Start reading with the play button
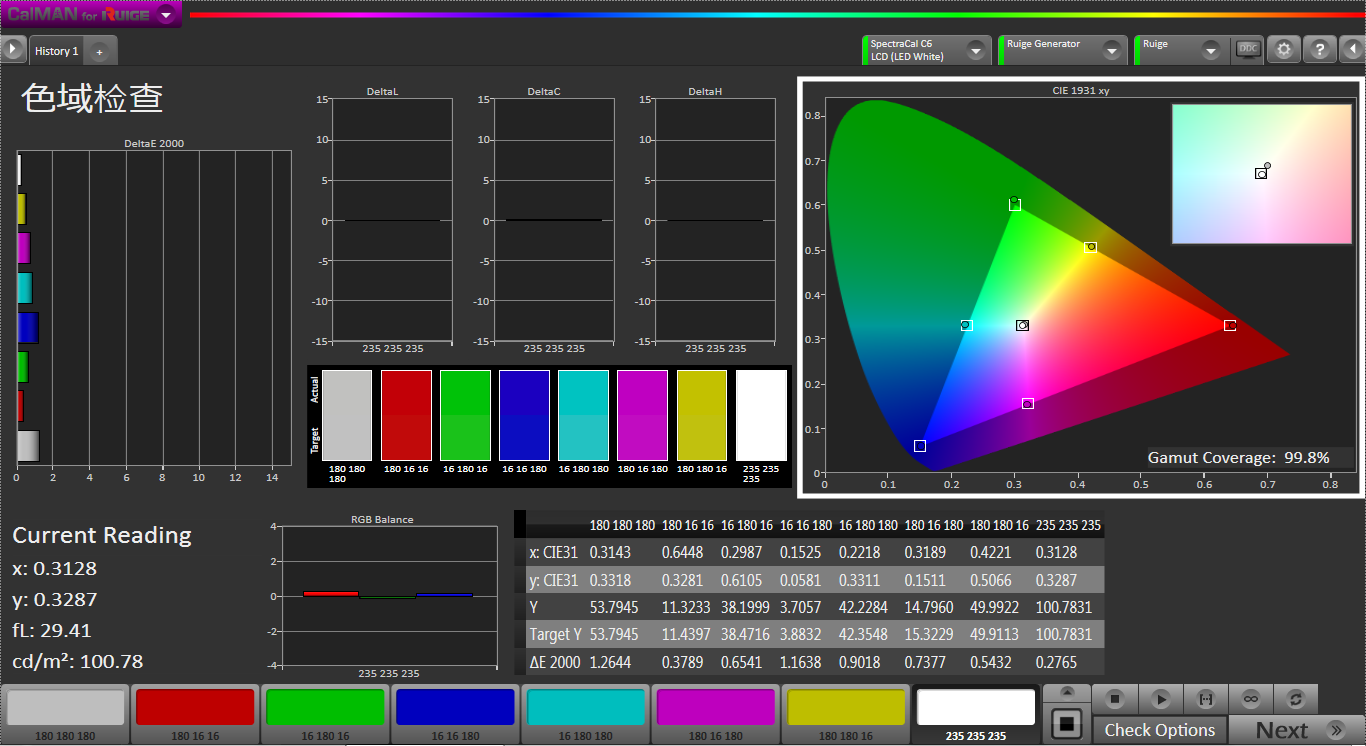 point(1161,698)
